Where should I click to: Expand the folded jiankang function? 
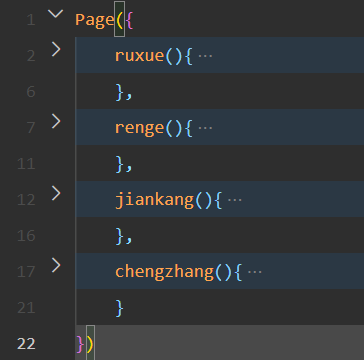(x=56, y=193)
